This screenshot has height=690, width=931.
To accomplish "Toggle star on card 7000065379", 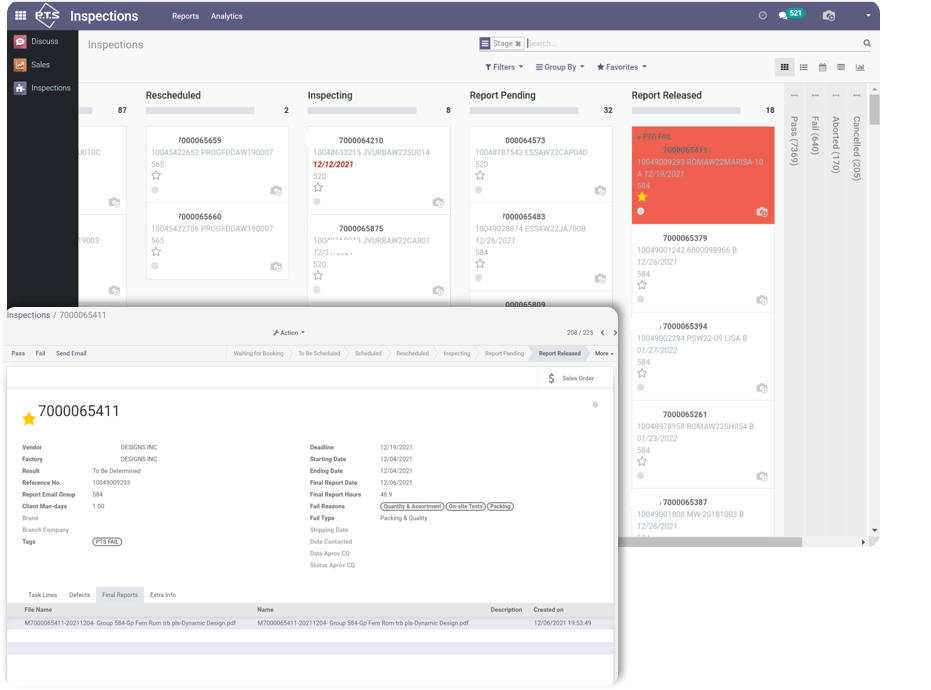I will tap(641, 285).
